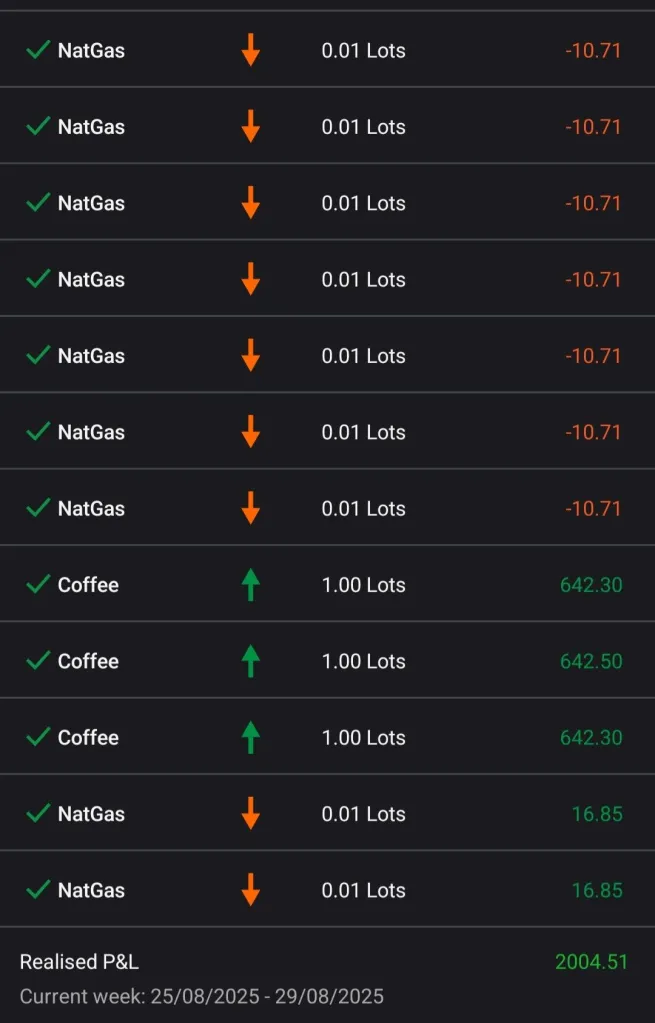Click the checkmark in the NatGas row just below Coffee
Image resolution: width=655 pixels, height=1023 pixels.
coord(38,814)
